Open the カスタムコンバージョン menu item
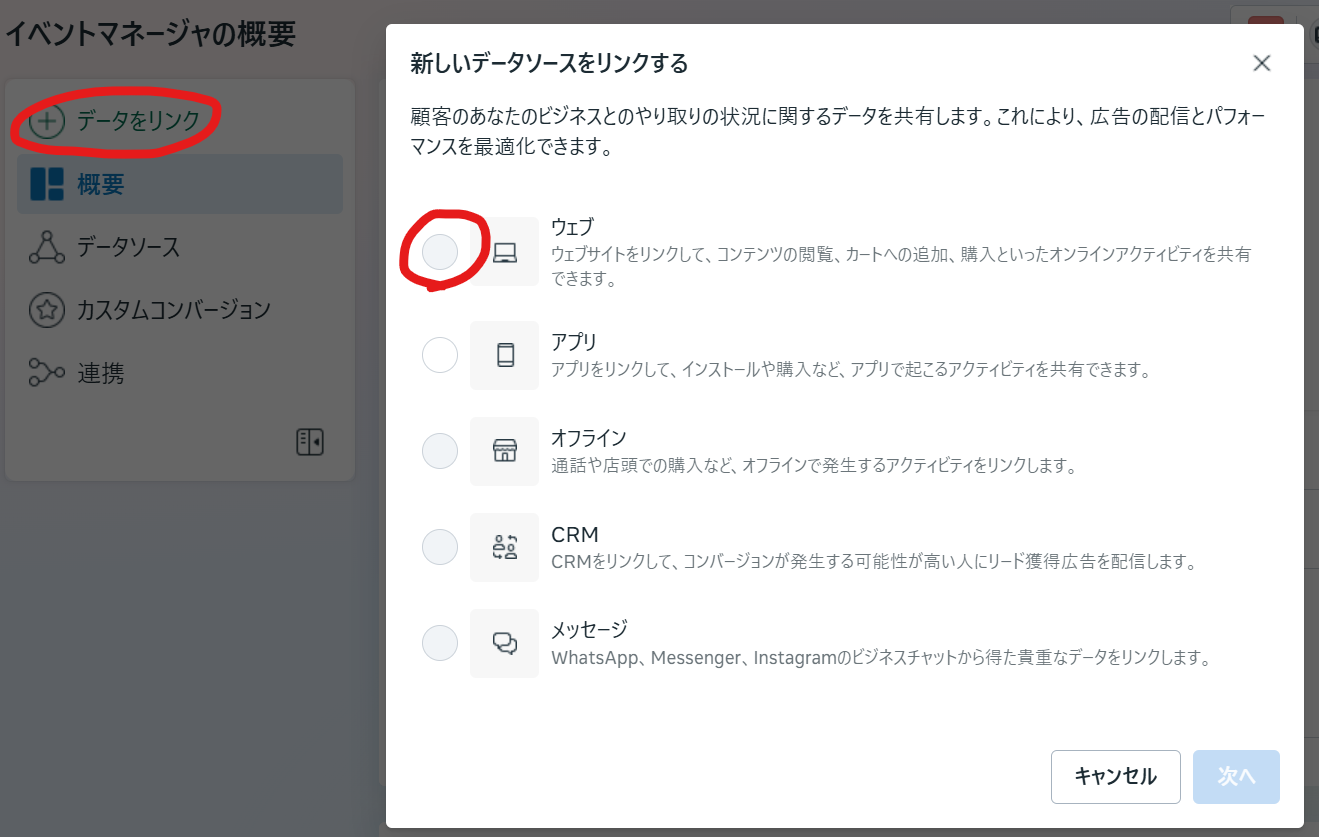 pos(174,310)
